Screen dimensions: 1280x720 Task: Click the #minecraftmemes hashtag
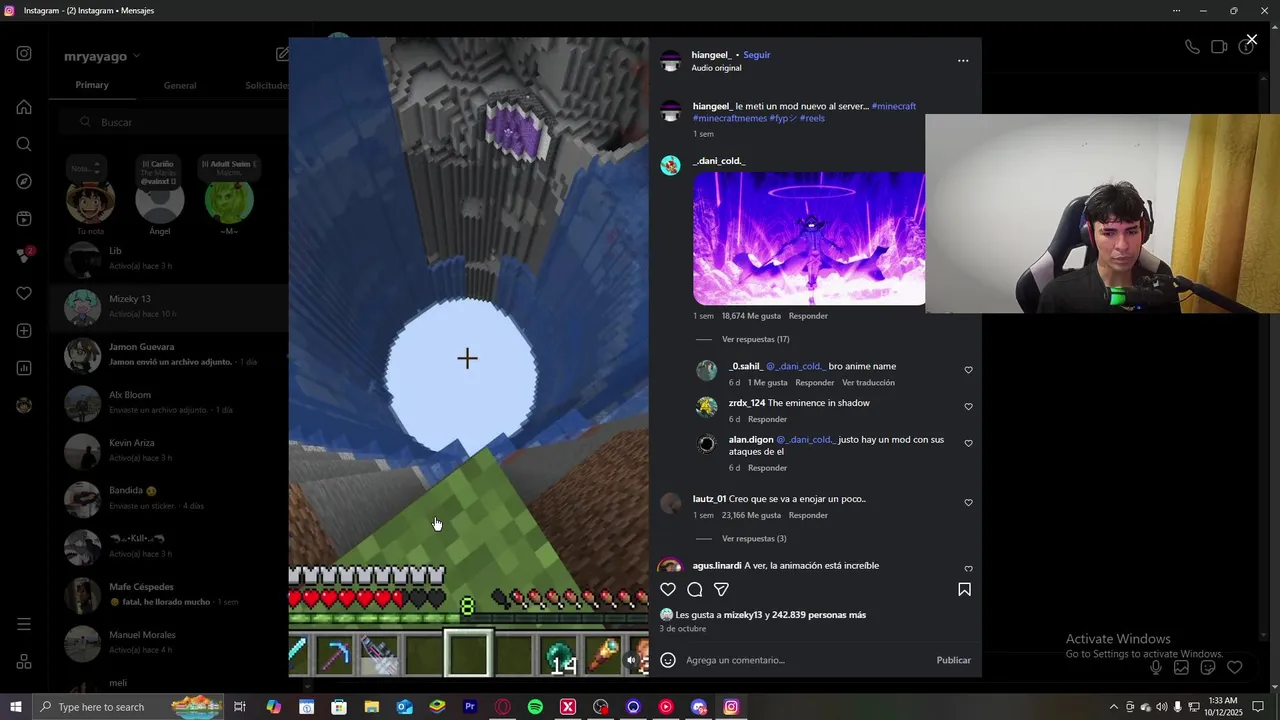730,118
